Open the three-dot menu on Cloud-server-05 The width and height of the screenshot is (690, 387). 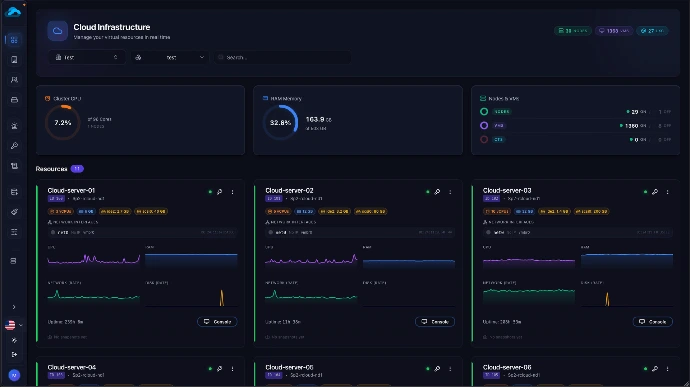(450, 369)
